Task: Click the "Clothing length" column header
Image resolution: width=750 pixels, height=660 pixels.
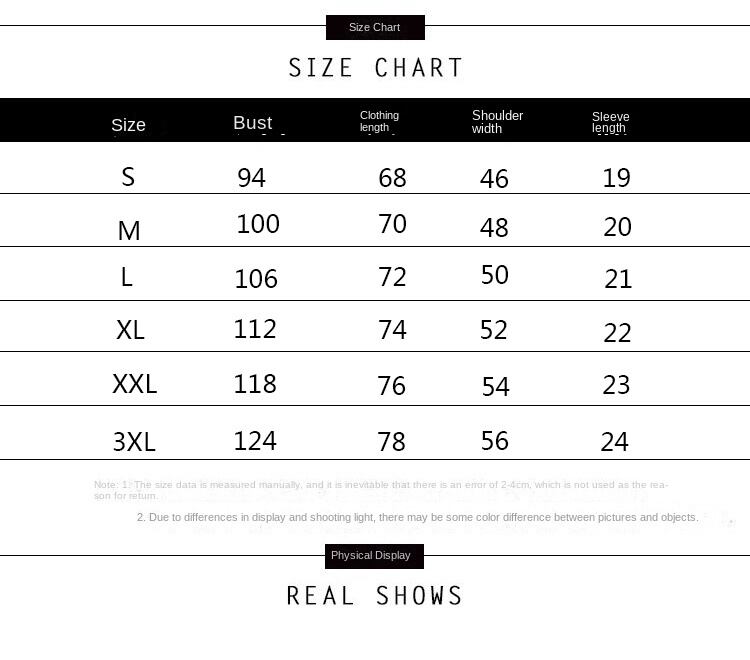Action: click(379, 121)
